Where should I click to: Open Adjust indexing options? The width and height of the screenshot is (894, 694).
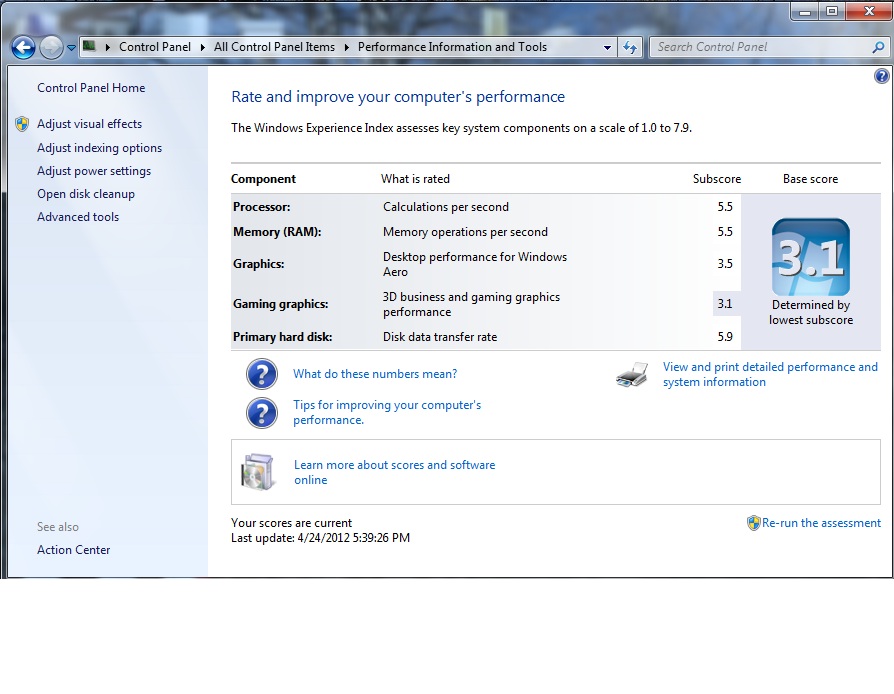tap(99, 148)
